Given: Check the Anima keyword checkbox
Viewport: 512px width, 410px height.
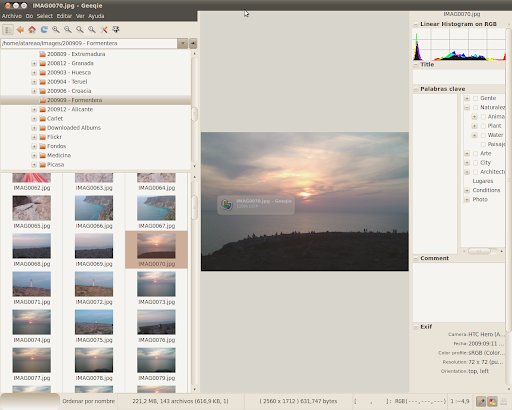Looking at the screenshot, I should [483, 117].
